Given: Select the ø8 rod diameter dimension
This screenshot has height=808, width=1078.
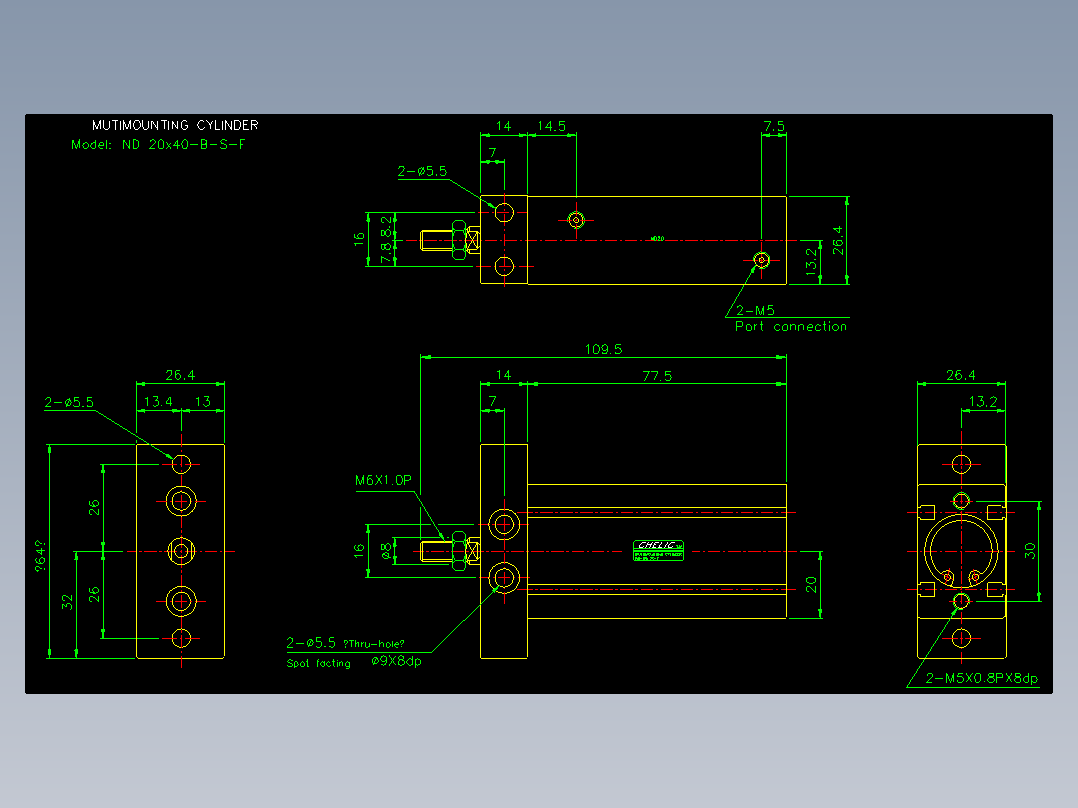Looking at the screenshot, I should 386,550.
